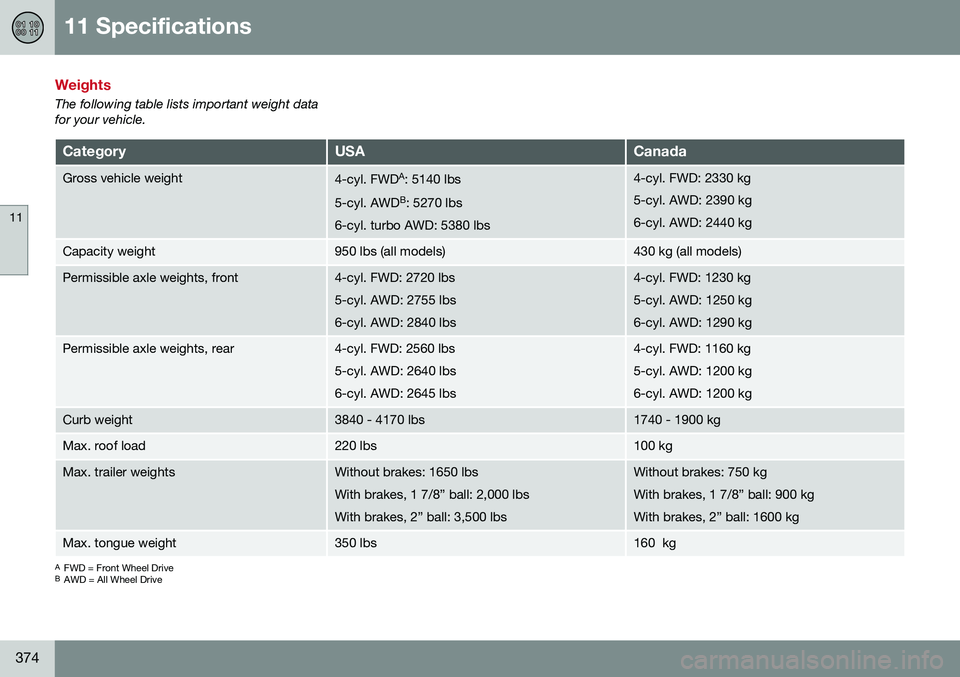The image size is (960, 677).
Task: Click the 'Max. trailer weights' row label
Action: point(119,472)
